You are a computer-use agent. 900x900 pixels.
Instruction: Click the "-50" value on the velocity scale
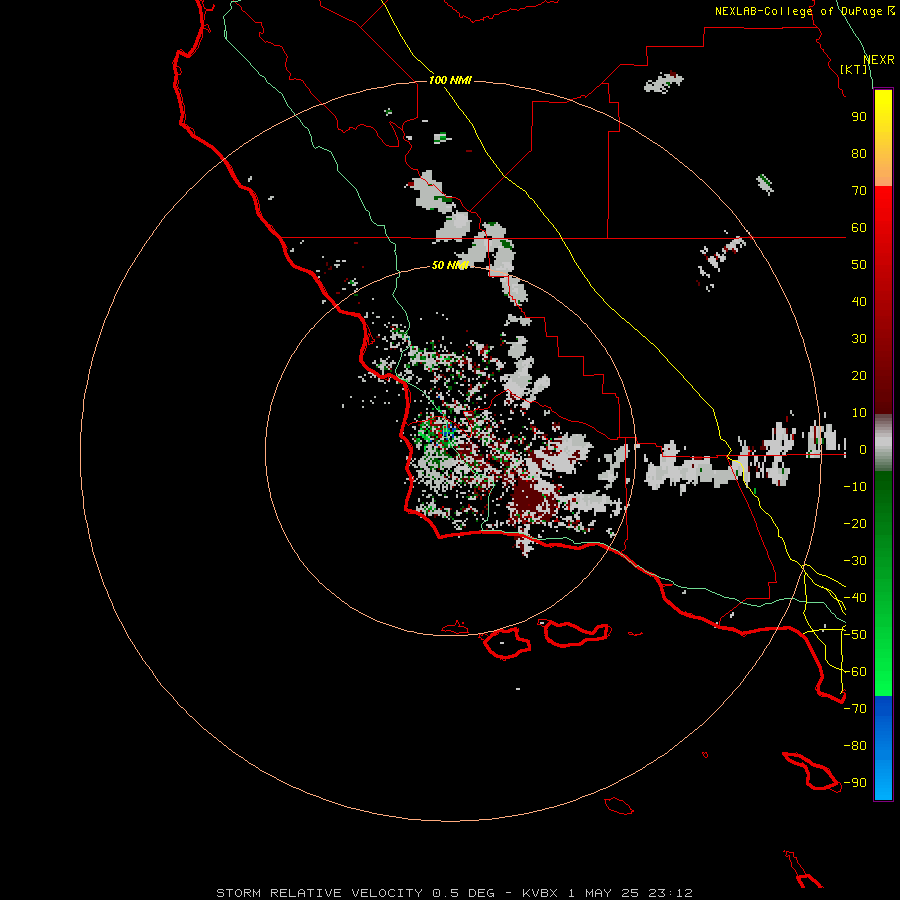click(855, 635)
